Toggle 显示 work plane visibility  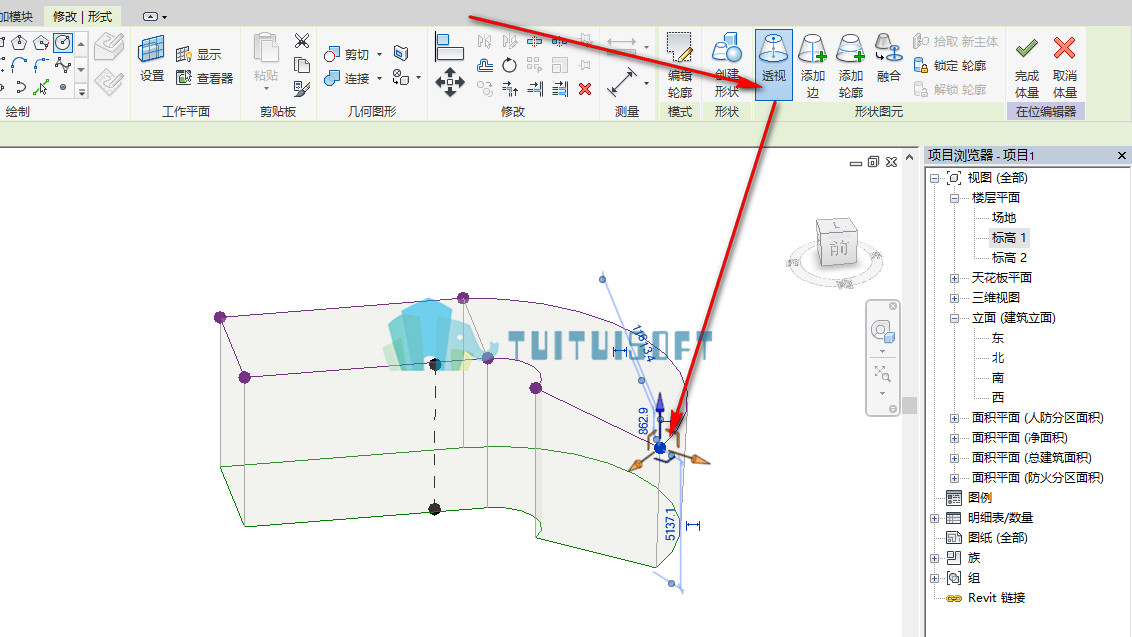[x=199, y=54]
